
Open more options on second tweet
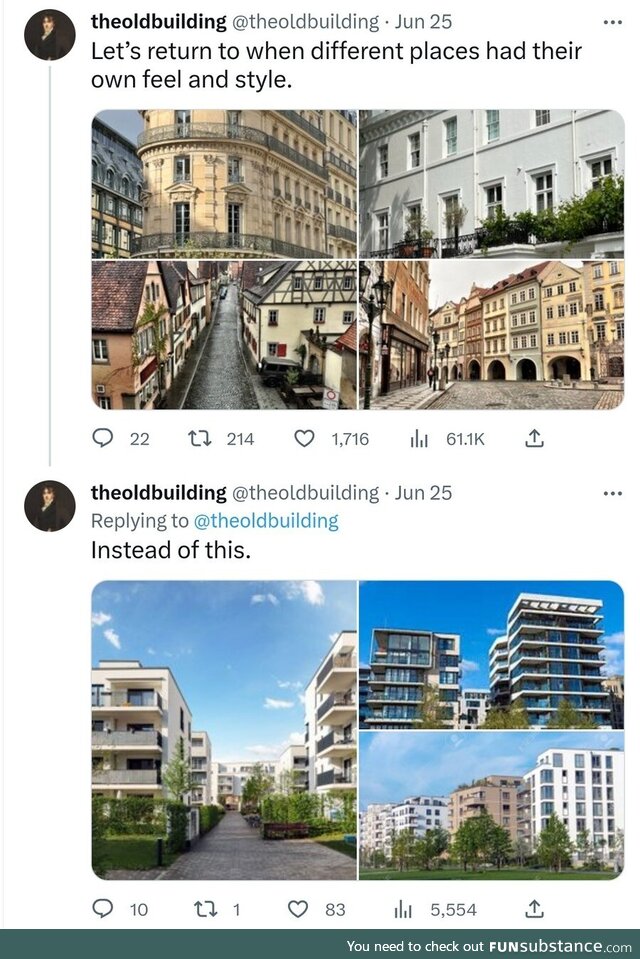pos(611,492)
